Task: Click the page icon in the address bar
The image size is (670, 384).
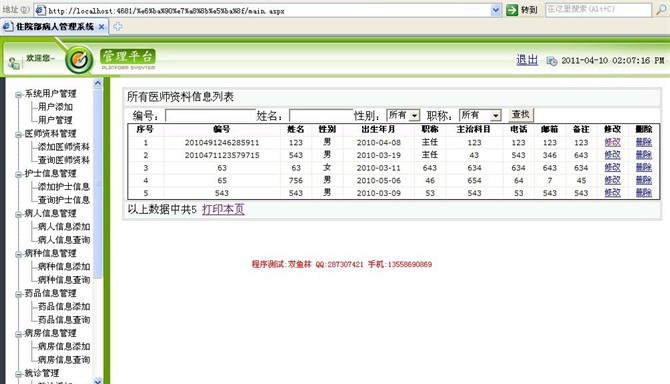Action: [x=40, y=10]
